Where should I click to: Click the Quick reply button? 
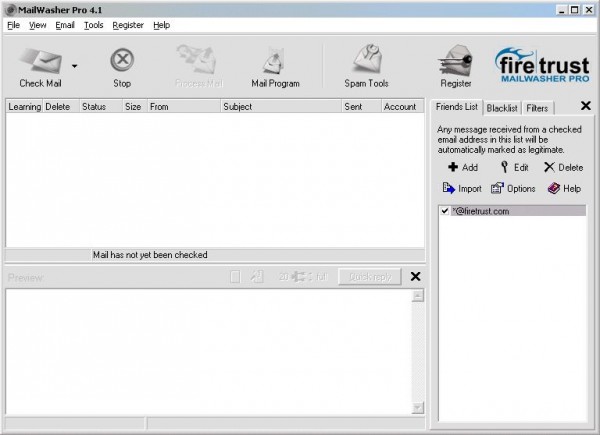(370, 277)
